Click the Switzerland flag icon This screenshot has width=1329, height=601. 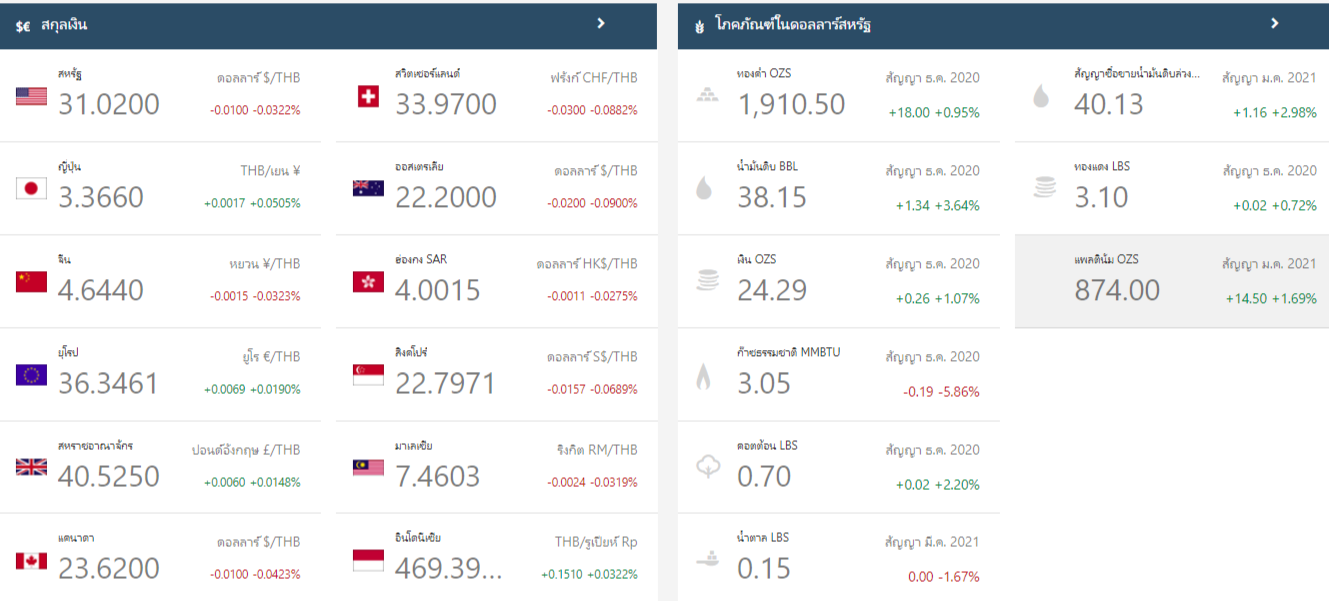pos(368,96)
